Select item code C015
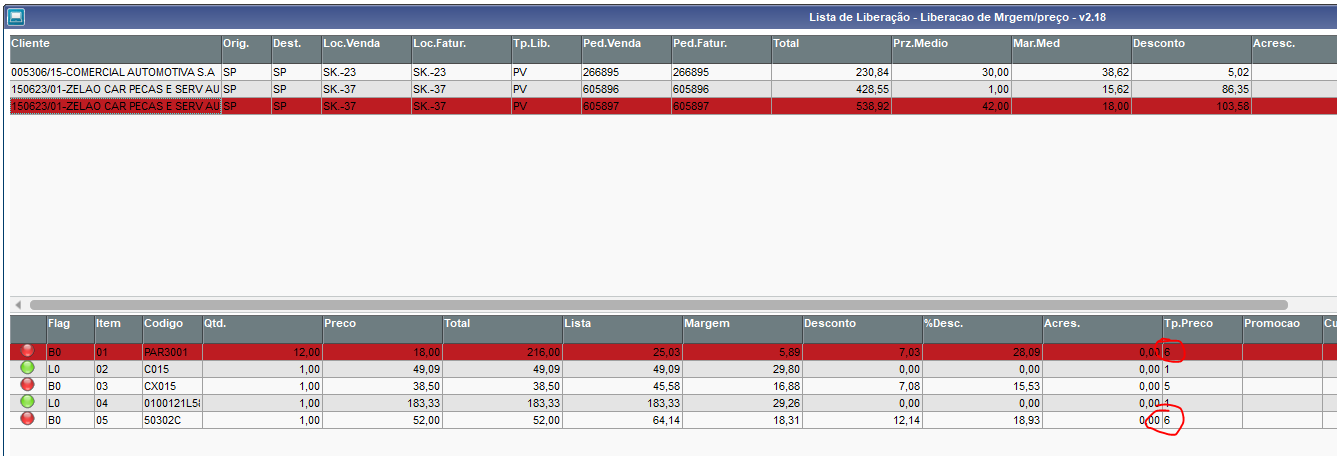The width and height of the screenshot is (1337, 456). (x=172, y=369)
